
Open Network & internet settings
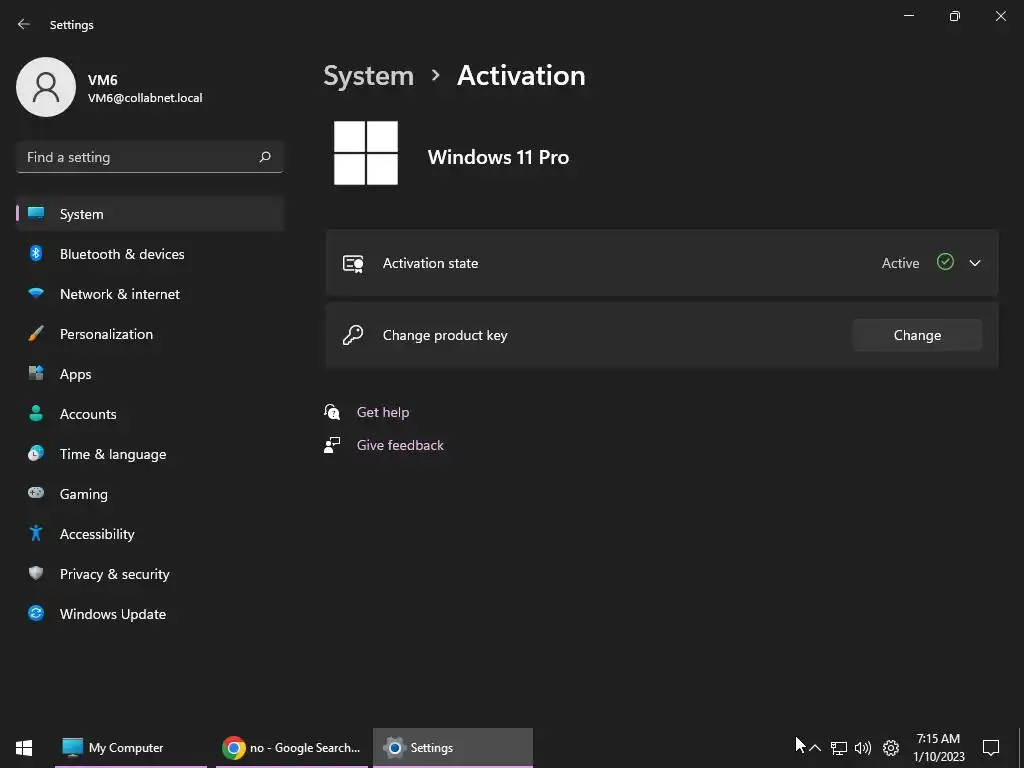pyautogui.click(x=150, y=294)
